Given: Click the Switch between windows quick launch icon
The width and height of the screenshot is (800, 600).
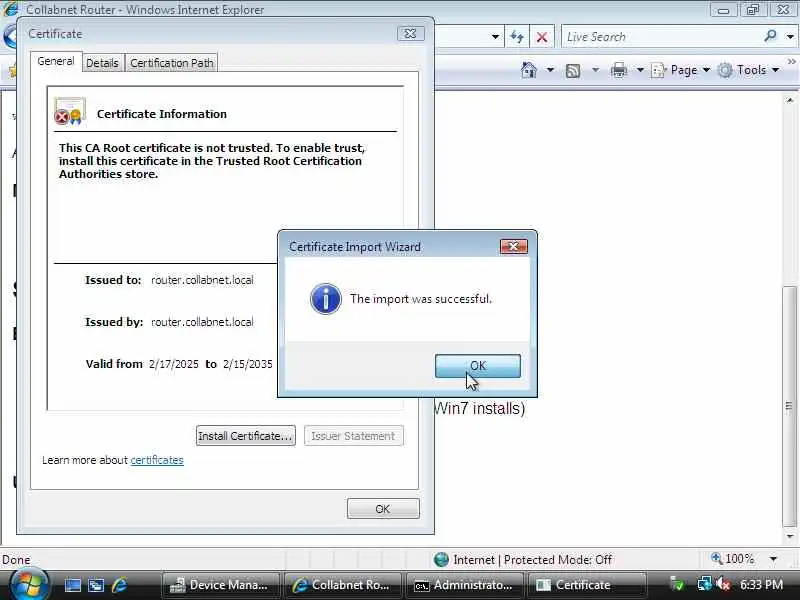Looking at the screenshot, I should [x=96, y=585].
